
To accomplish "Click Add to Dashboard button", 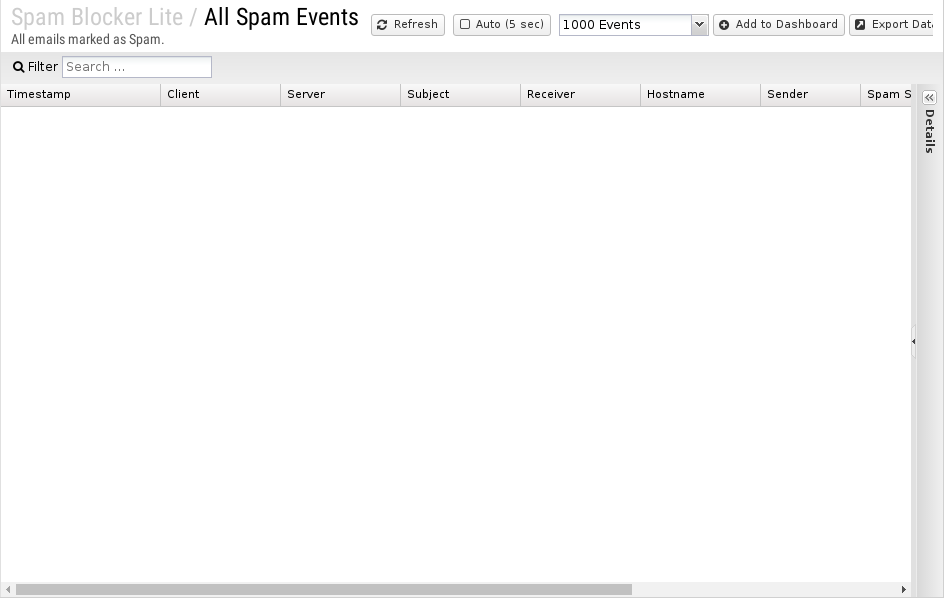I will pos(778,25).
